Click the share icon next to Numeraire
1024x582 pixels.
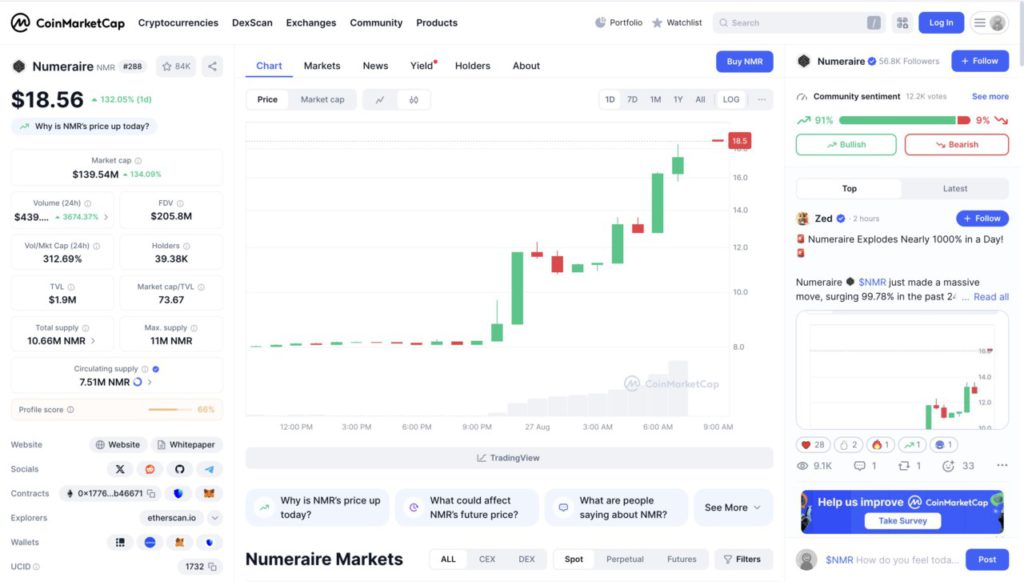(x=212, y=67)
